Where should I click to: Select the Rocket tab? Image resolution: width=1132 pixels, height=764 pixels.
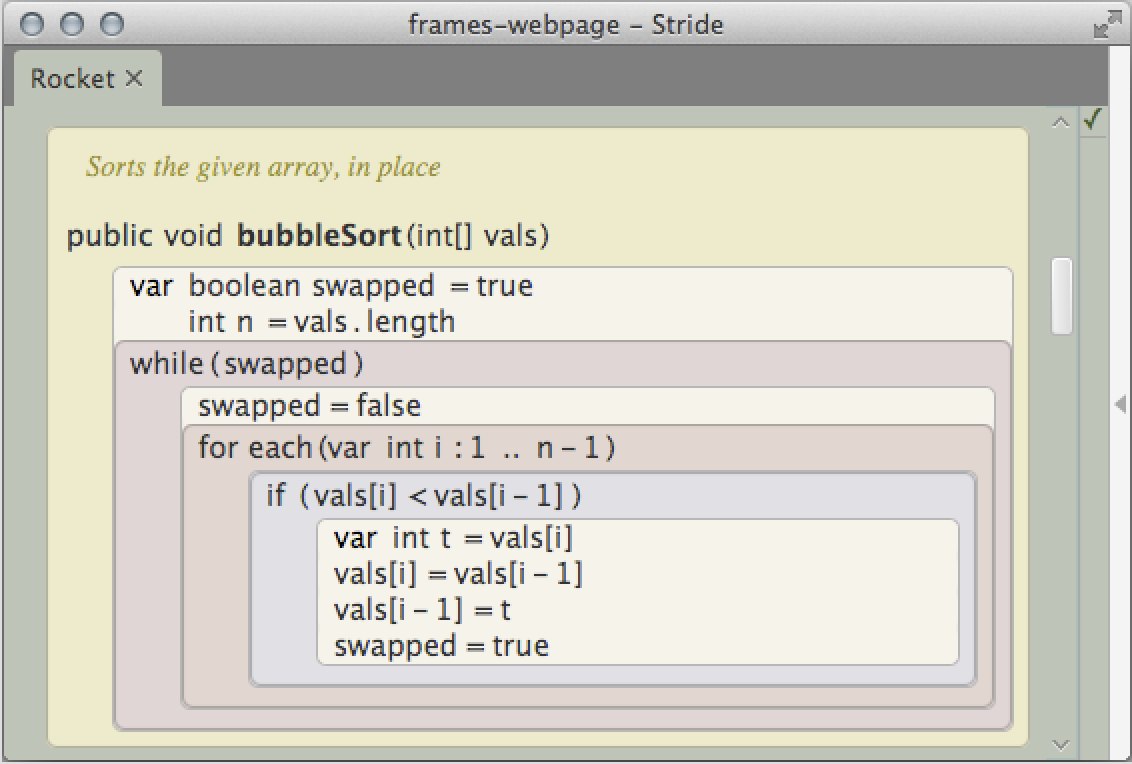[x=73, y=79]
